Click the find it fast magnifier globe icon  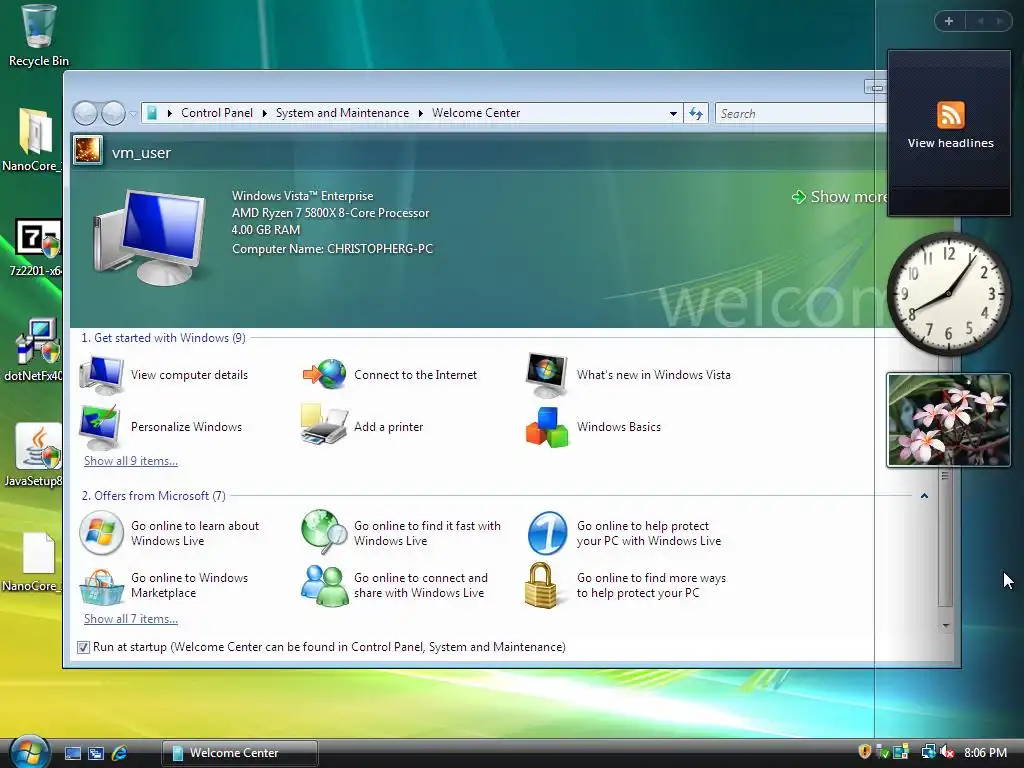click(325, 532)
